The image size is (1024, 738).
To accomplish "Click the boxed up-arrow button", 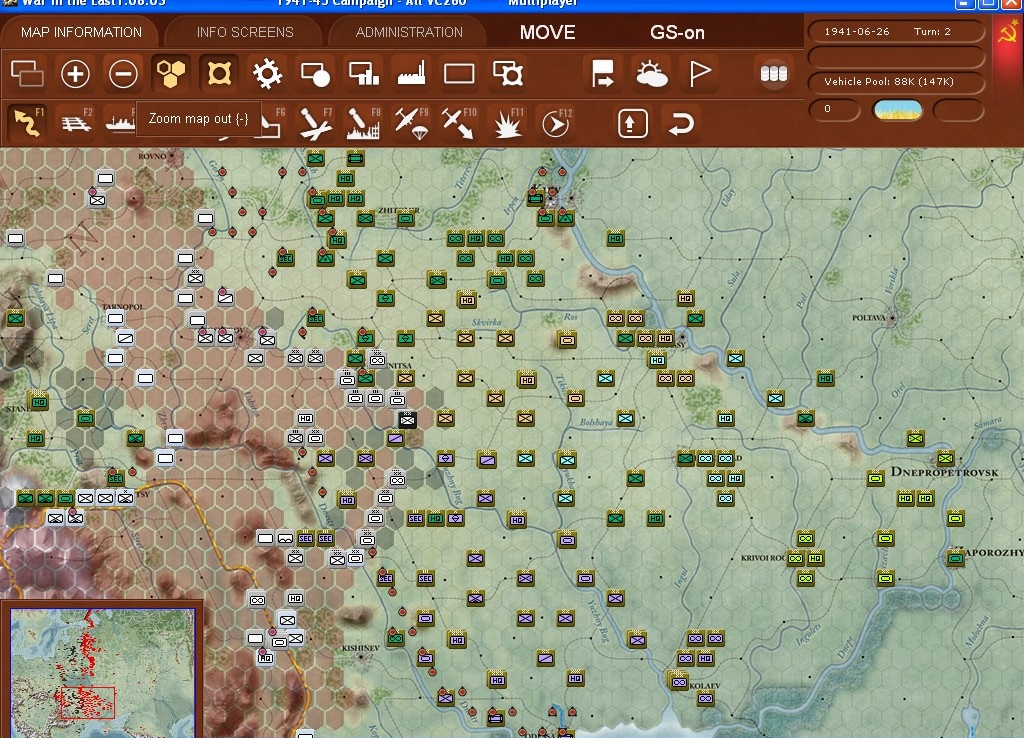I will point(632,123).
